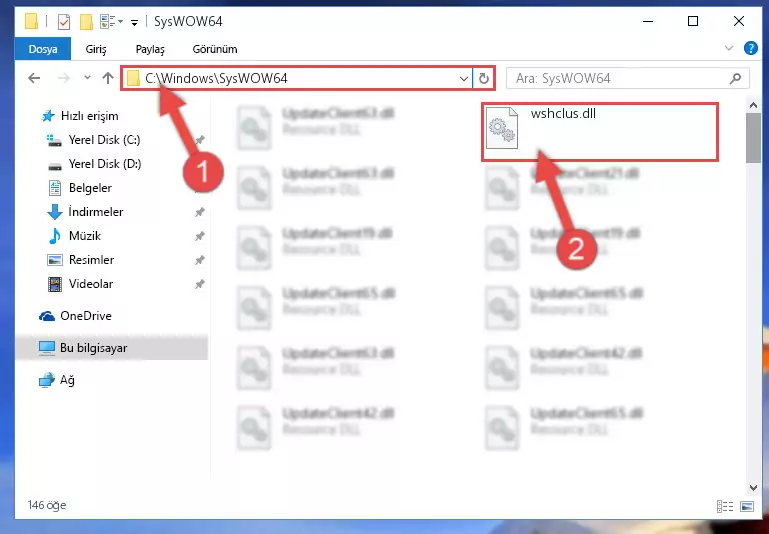
Task: Click the file list scrollbar down arrow
Action: (x=753, y=487)
